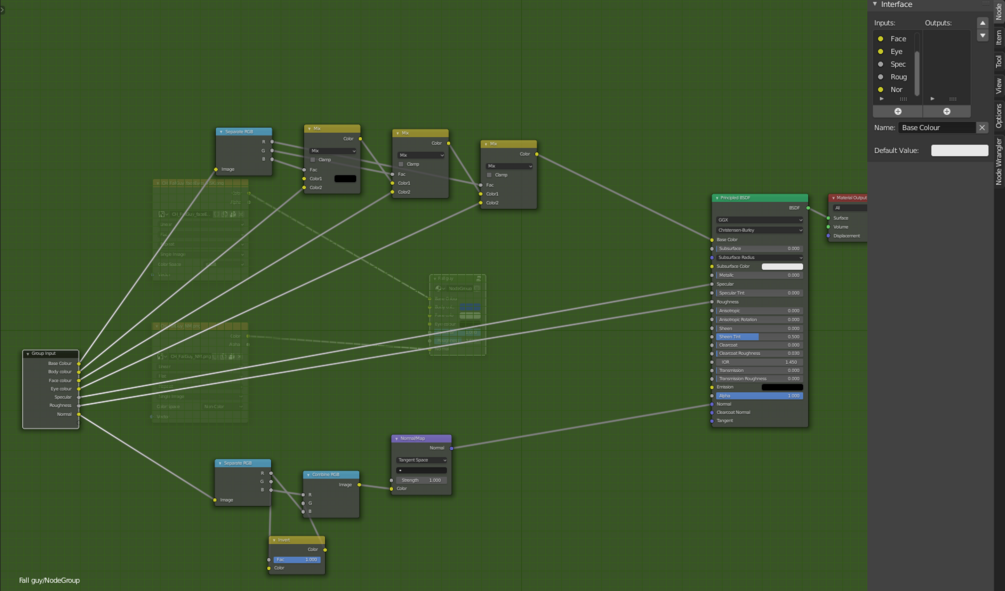Image resolution: width=1005 pixels, height=591 pixels.
Task: Click the Normal output socket on Normal Map node
Action: point(451,448)
